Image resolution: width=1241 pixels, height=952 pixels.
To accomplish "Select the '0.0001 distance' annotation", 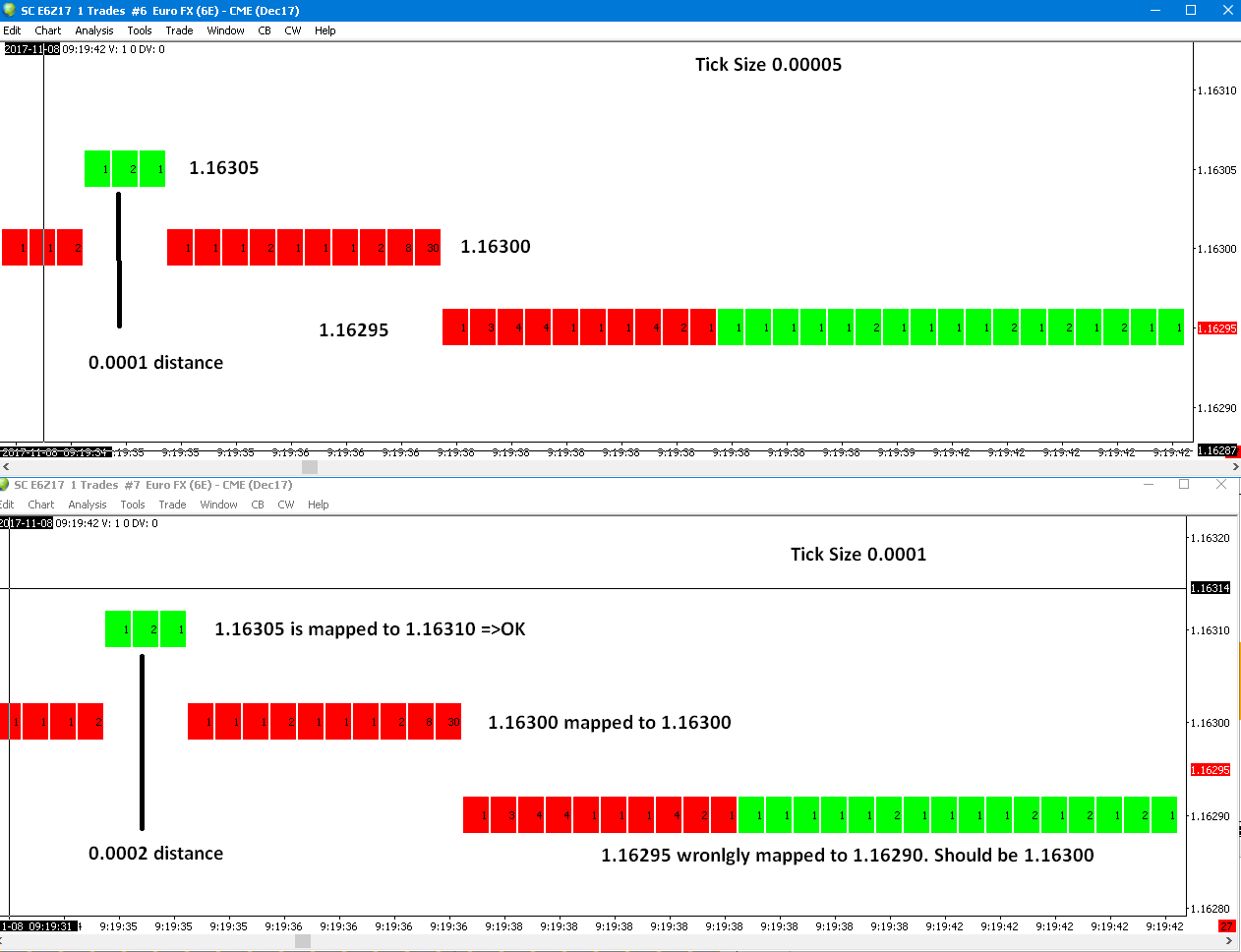I will coord(155,363).
